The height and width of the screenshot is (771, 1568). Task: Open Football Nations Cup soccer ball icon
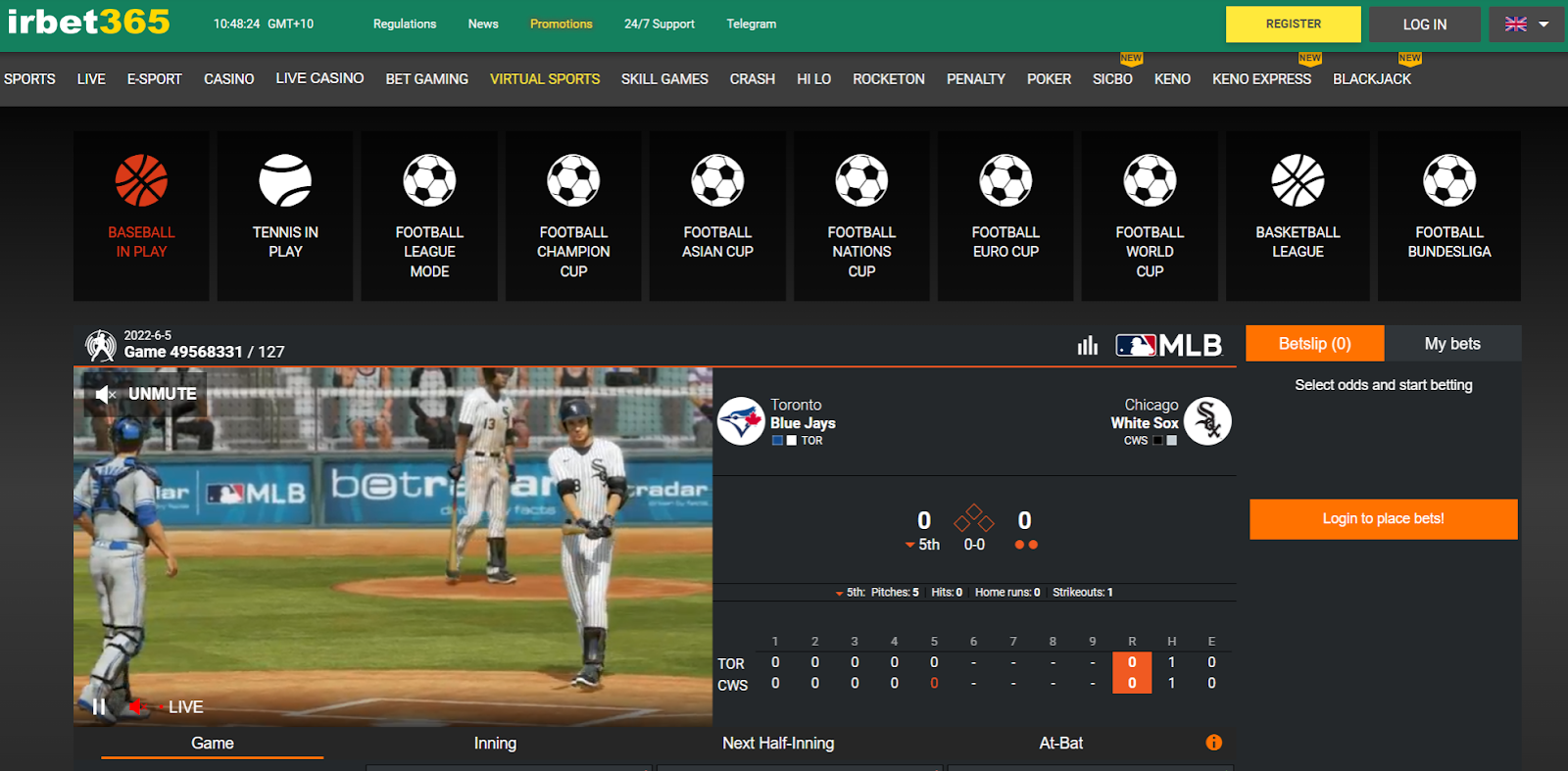point(861,180)
